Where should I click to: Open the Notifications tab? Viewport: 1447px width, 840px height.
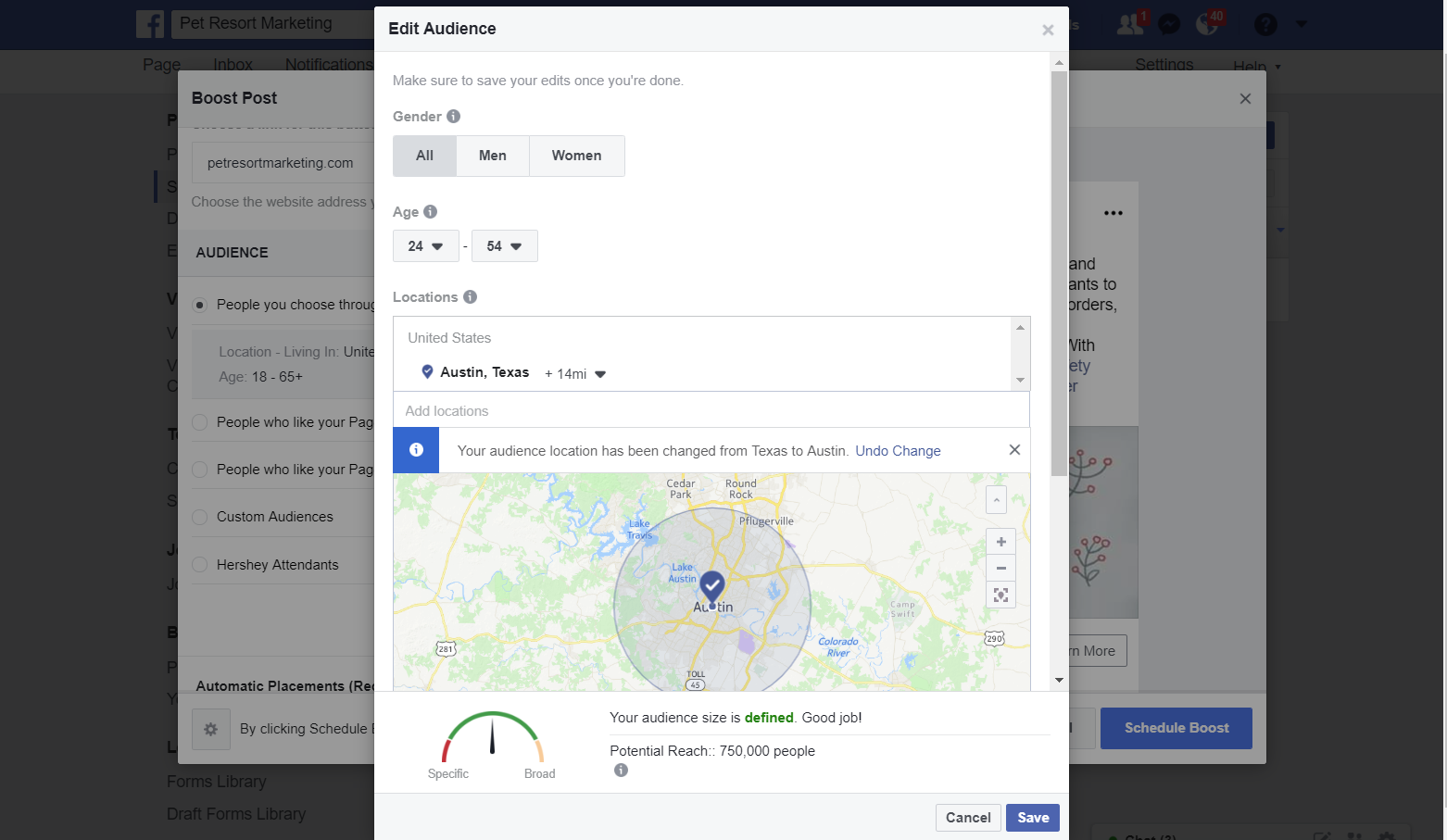point(329,65)
